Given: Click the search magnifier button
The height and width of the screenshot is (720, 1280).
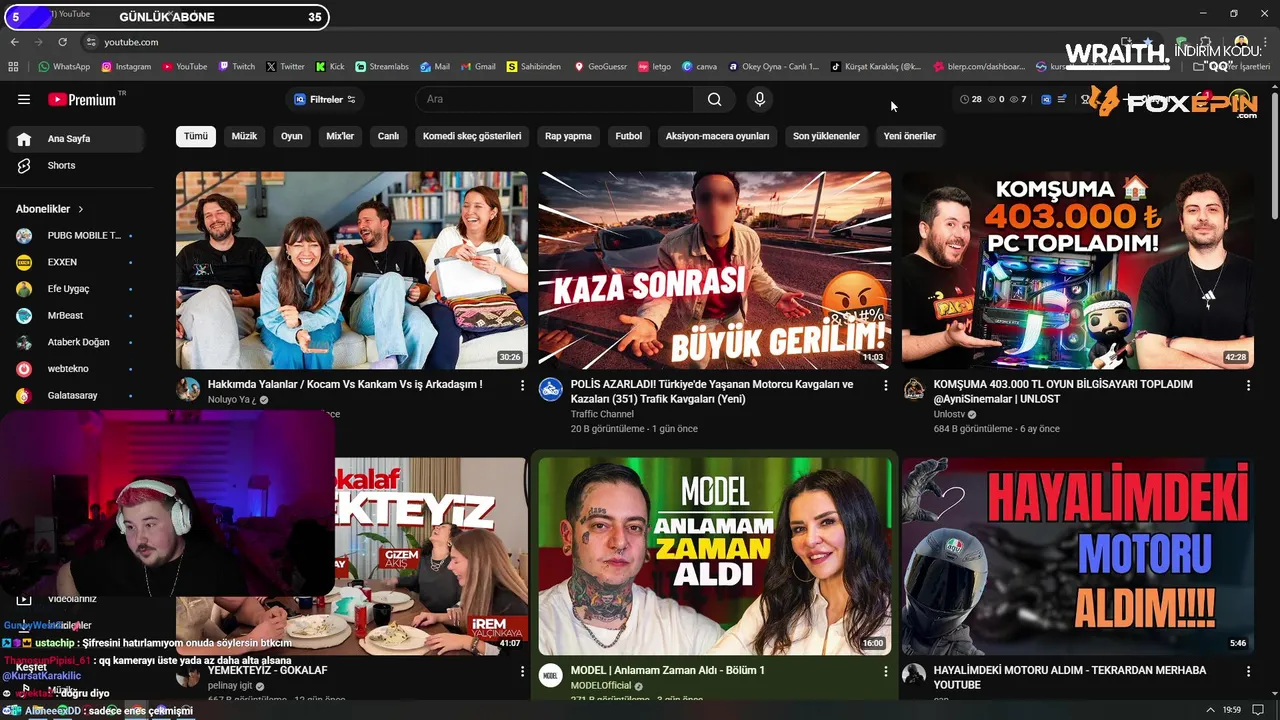Looking at the screenshot, I should tap(714, 99).
